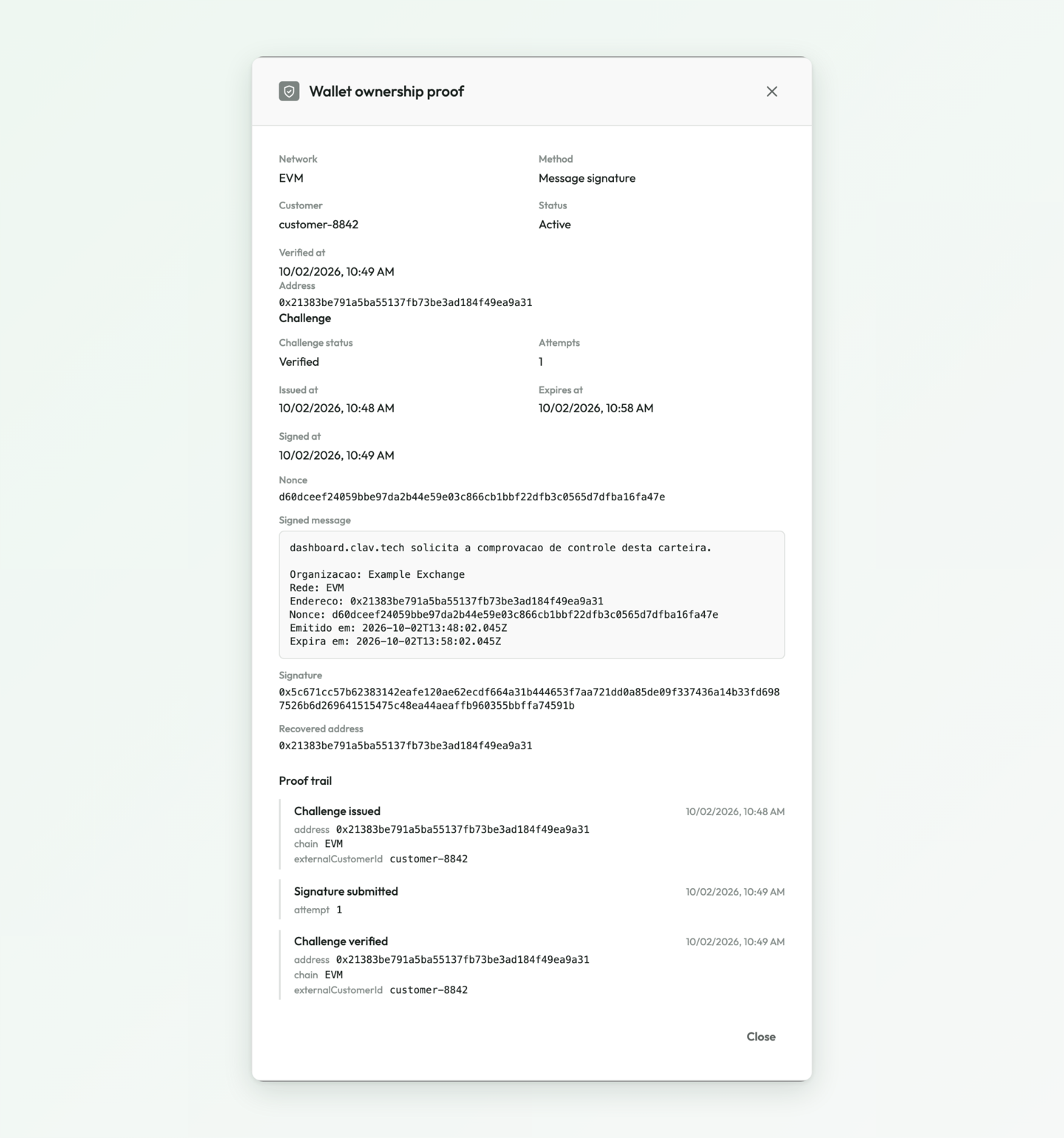Click the Status value 'Active'
This screenshot has height=1138, width=1064.
[x=555, y=224]
